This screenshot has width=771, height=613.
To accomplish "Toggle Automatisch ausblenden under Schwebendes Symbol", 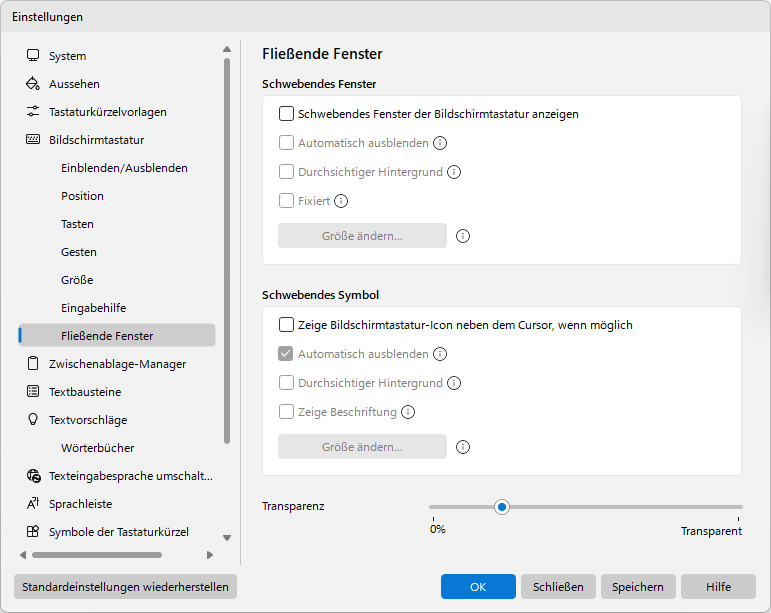I will [x=286, y=353].
